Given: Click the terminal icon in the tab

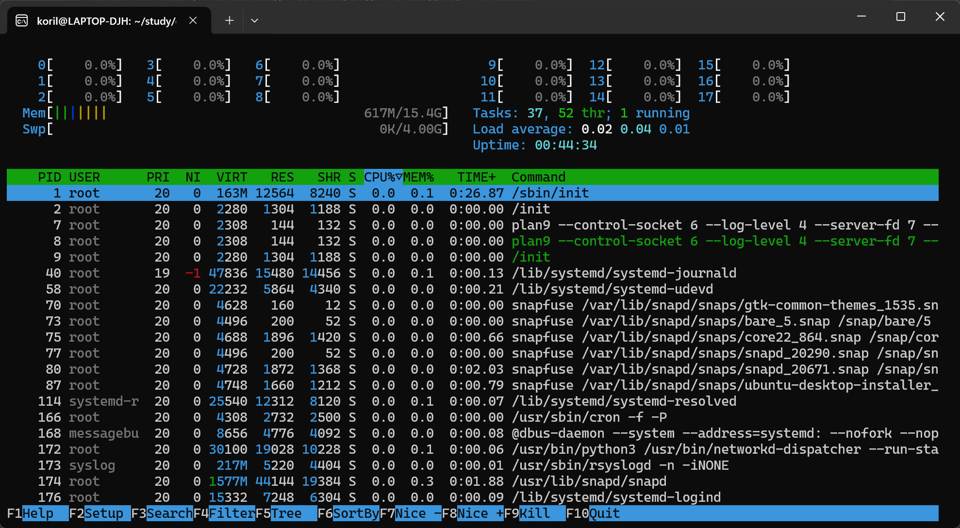Looking at the screenshot, I should [22, 20].
